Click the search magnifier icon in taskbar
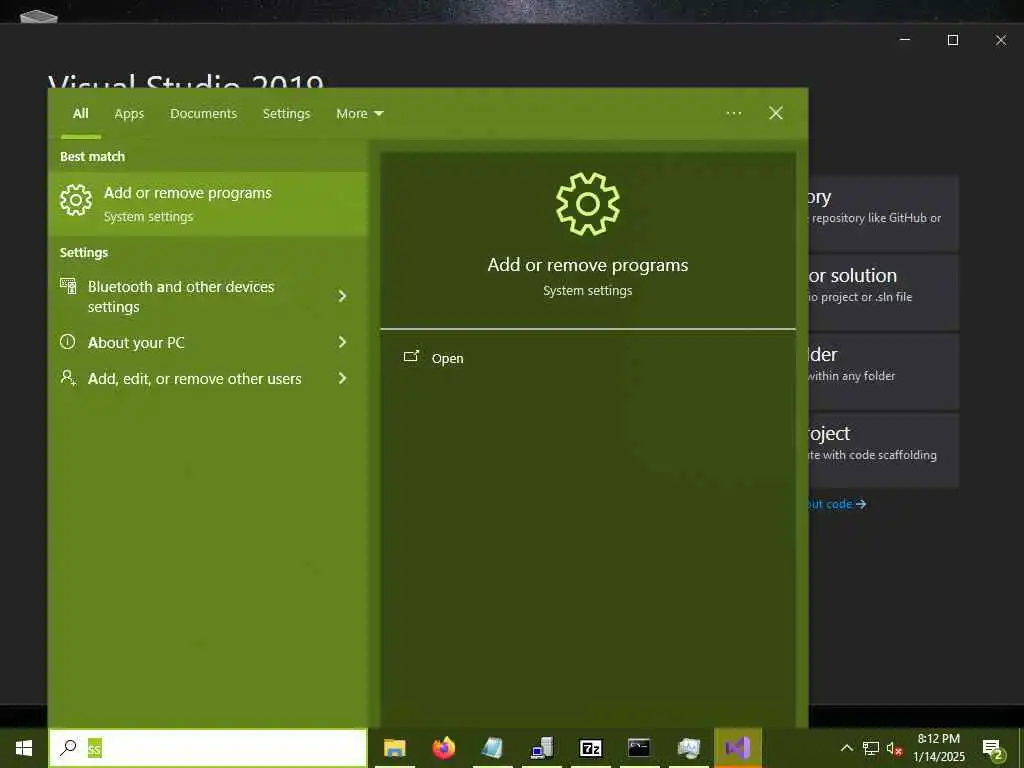The width and height of the screenshot is (1024, 768). coord(68,748)
